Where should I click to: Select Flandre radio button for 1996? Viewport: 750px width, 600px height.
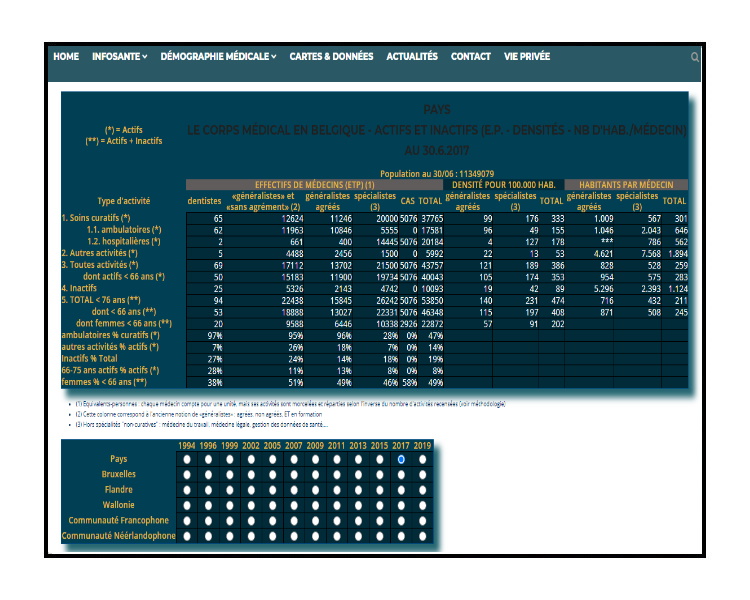pyautogui.click(x=209, y=490)
